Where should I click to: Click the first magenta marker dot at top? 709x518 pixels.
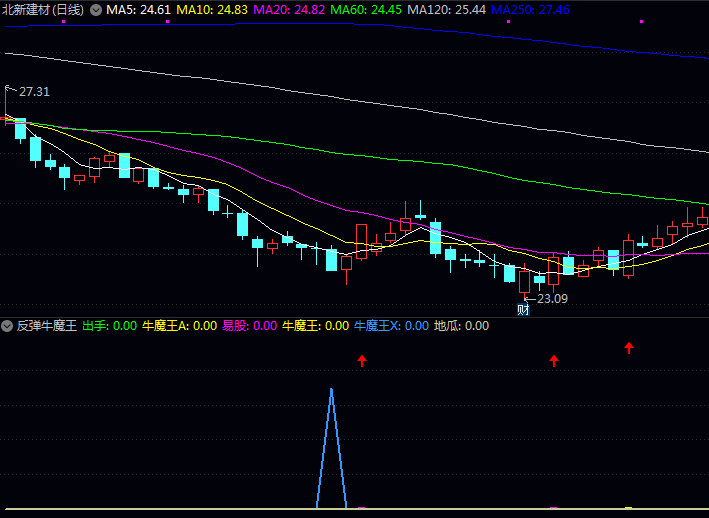[x=63, y=21]
